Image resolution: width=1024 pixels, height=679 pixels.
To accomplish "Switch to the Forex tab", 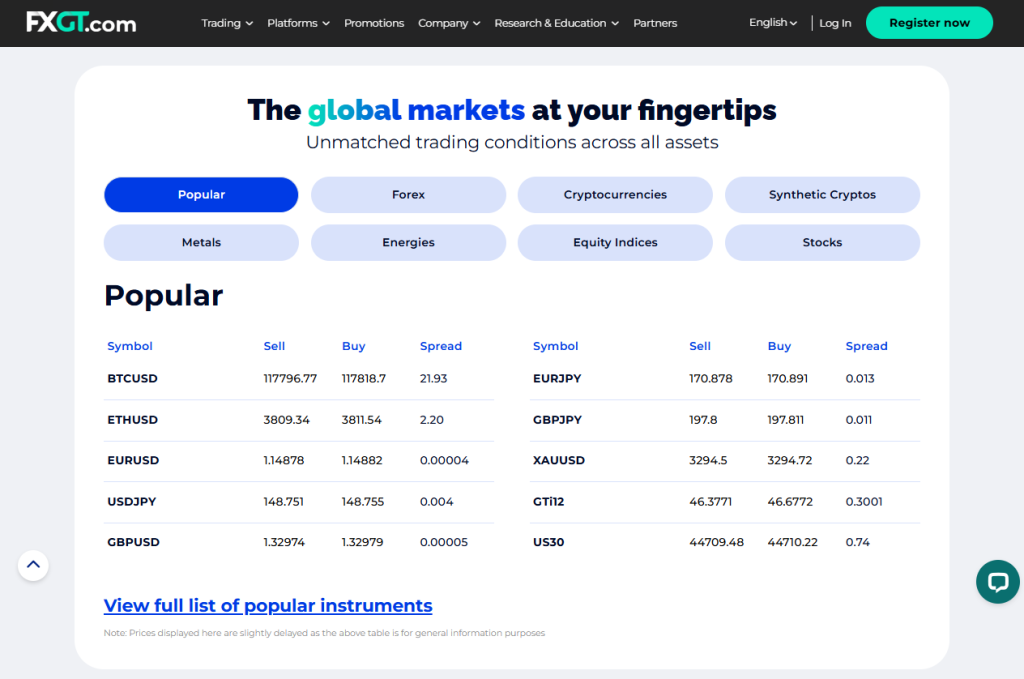I will tap(408, 194).
